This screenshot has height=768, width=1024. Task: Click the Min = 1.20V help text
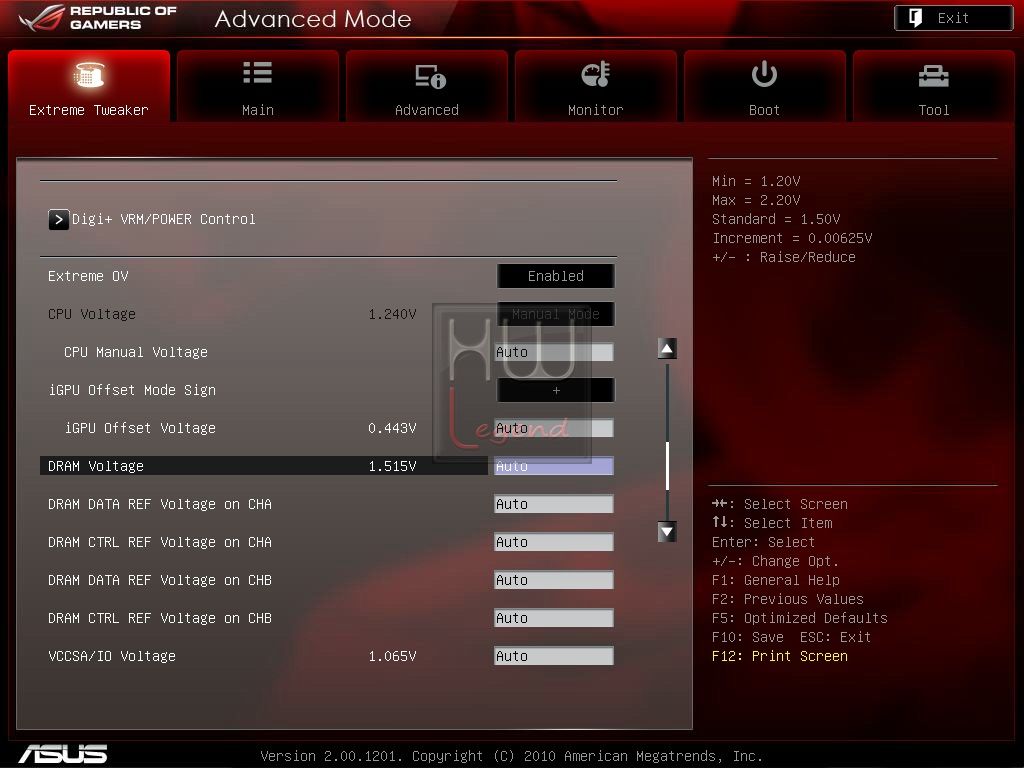point(756,181)
